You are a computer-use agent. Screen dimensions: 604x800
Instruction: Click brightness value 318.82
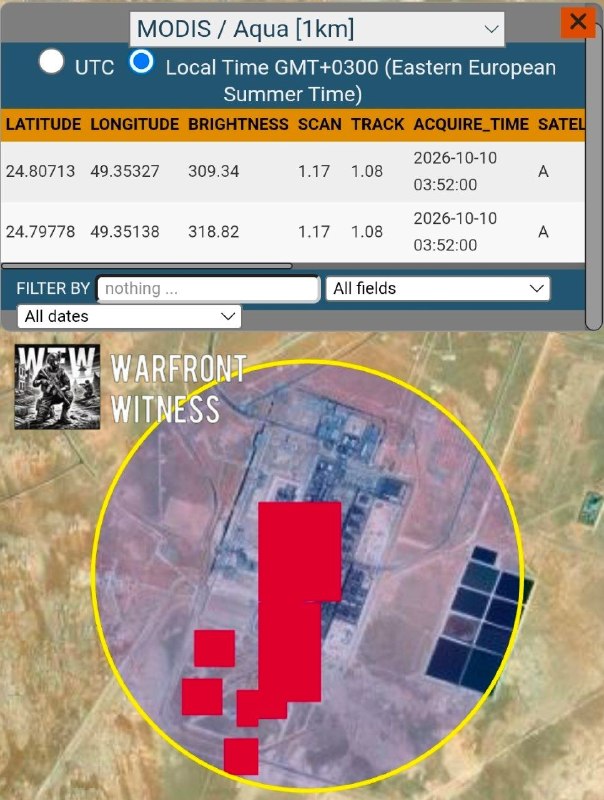[x=213, y=232]
